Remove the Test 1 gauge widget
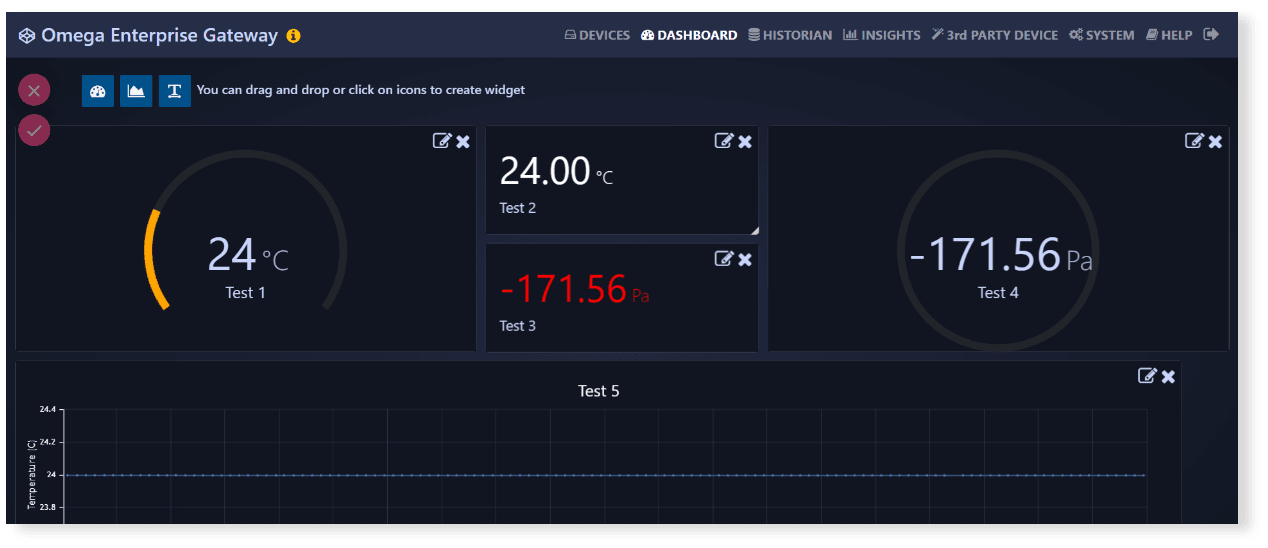 tap(463, 142)
